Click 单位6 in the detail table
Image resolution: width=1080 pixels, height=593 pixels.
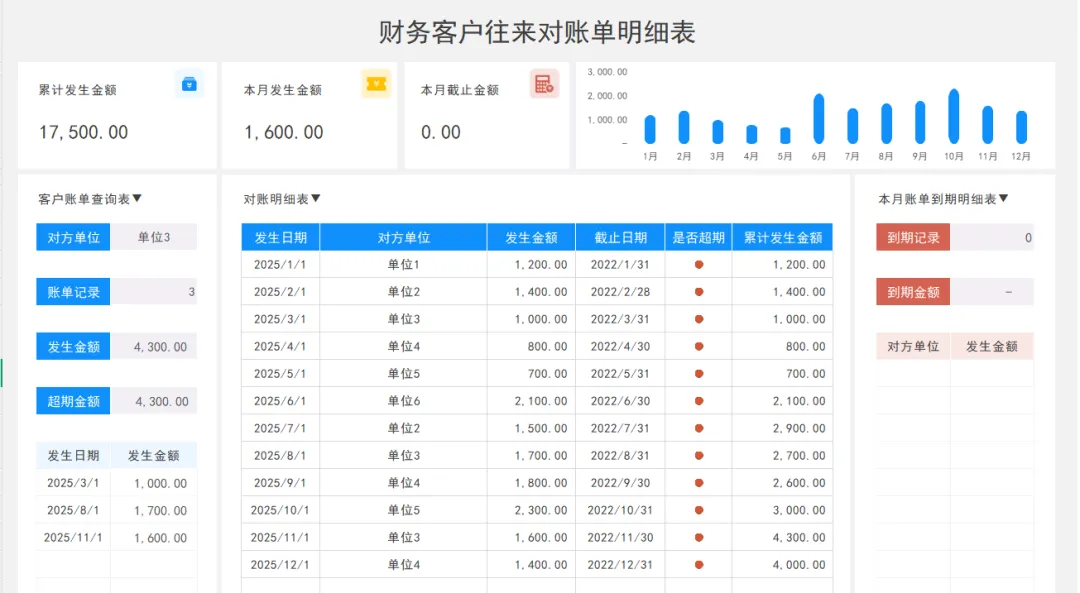click(x=404, y=401)
